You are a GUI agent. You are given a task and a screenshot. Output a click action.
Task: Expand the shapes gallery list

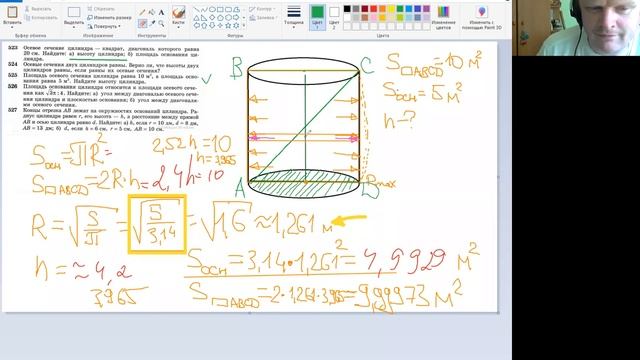(244, 25)
